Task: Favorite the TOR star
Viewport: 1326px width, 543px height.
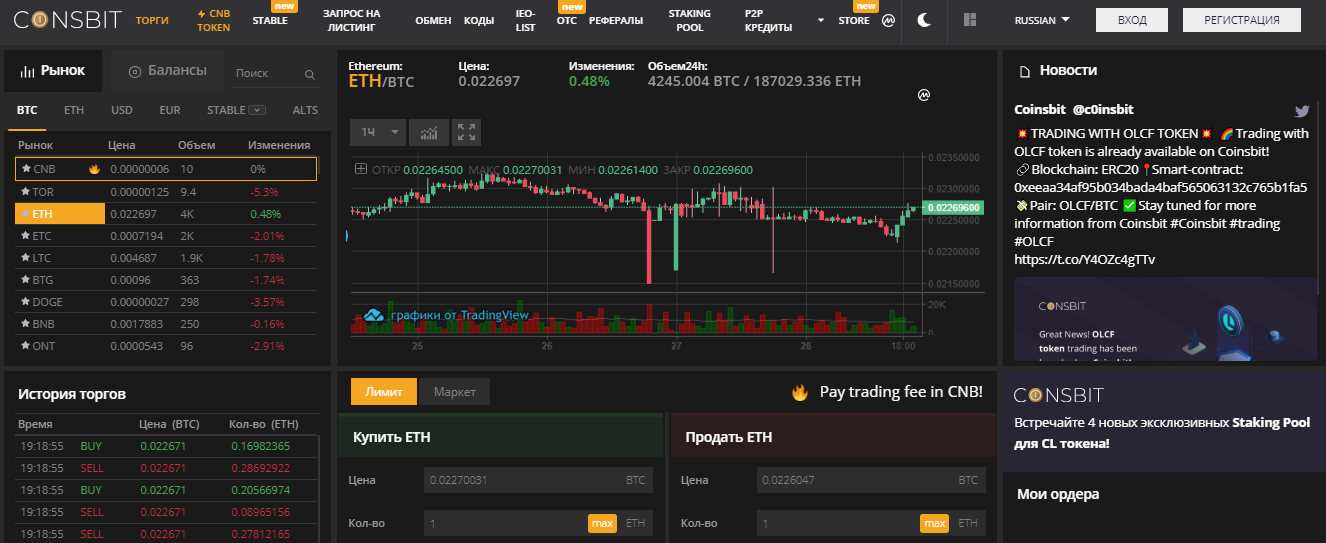Action: [x=26, y=191]
